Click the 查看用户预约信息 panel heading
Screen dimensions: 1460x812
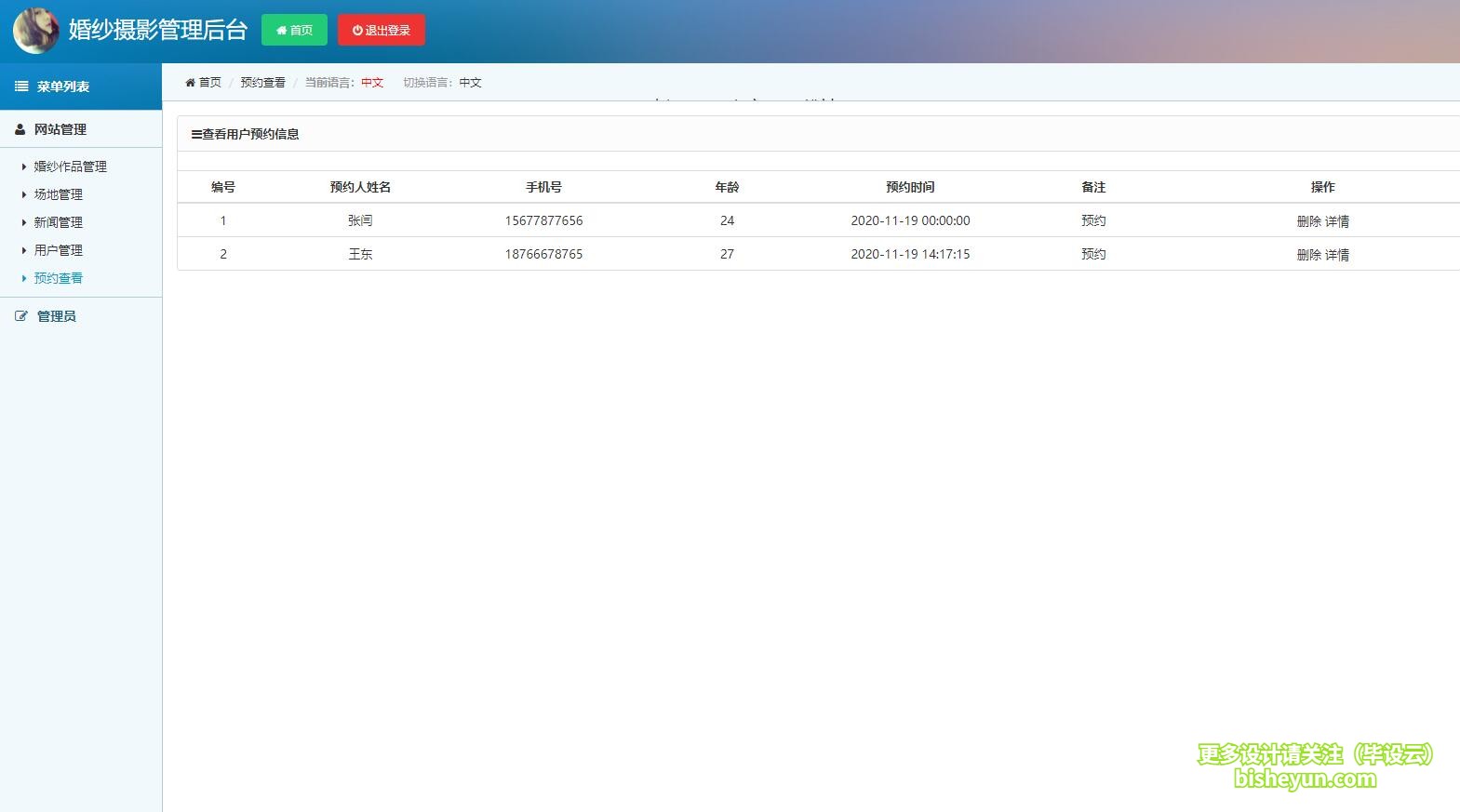246,134
